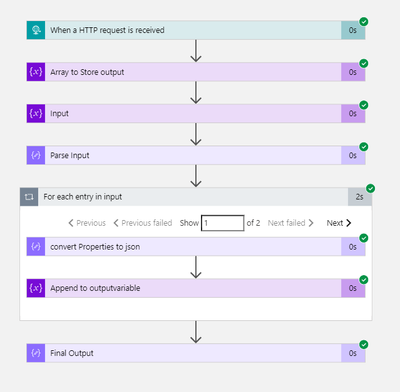Click Next failed iteration link
This screenshot has height=392, width=400.
291,223
